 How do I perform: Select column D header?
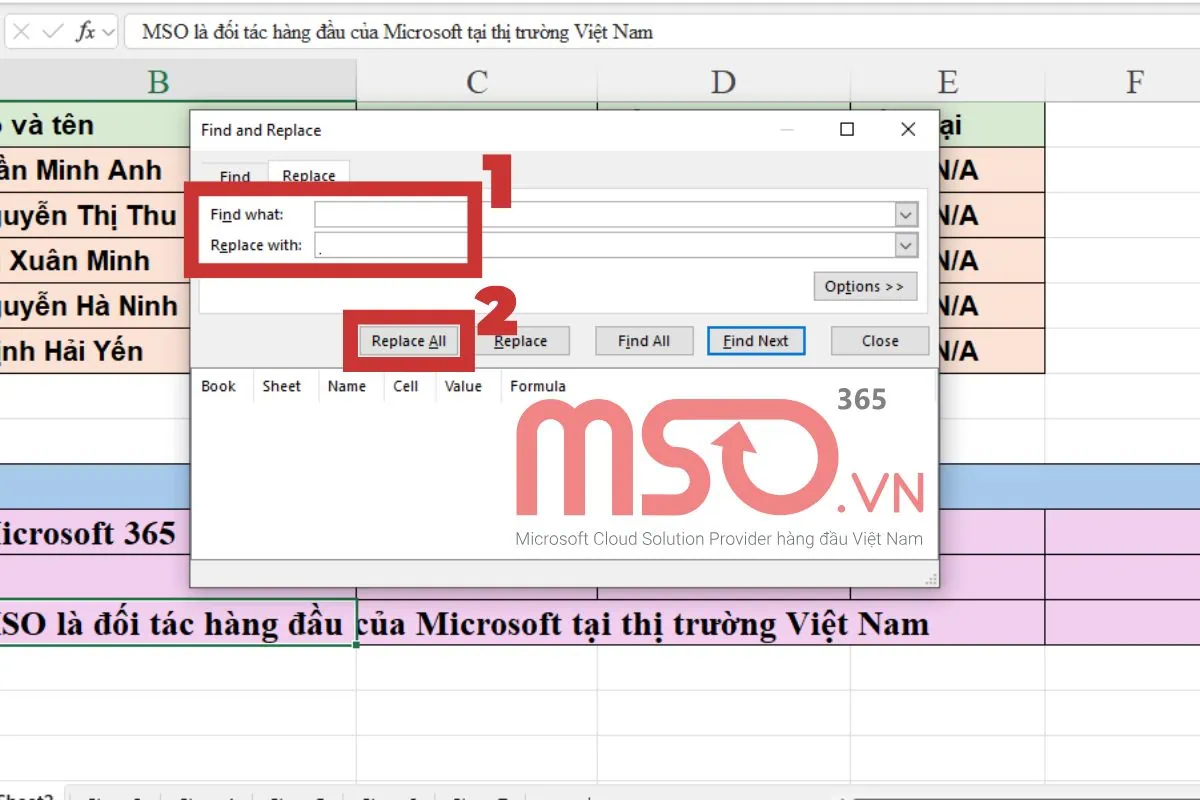tap(723, 81)
